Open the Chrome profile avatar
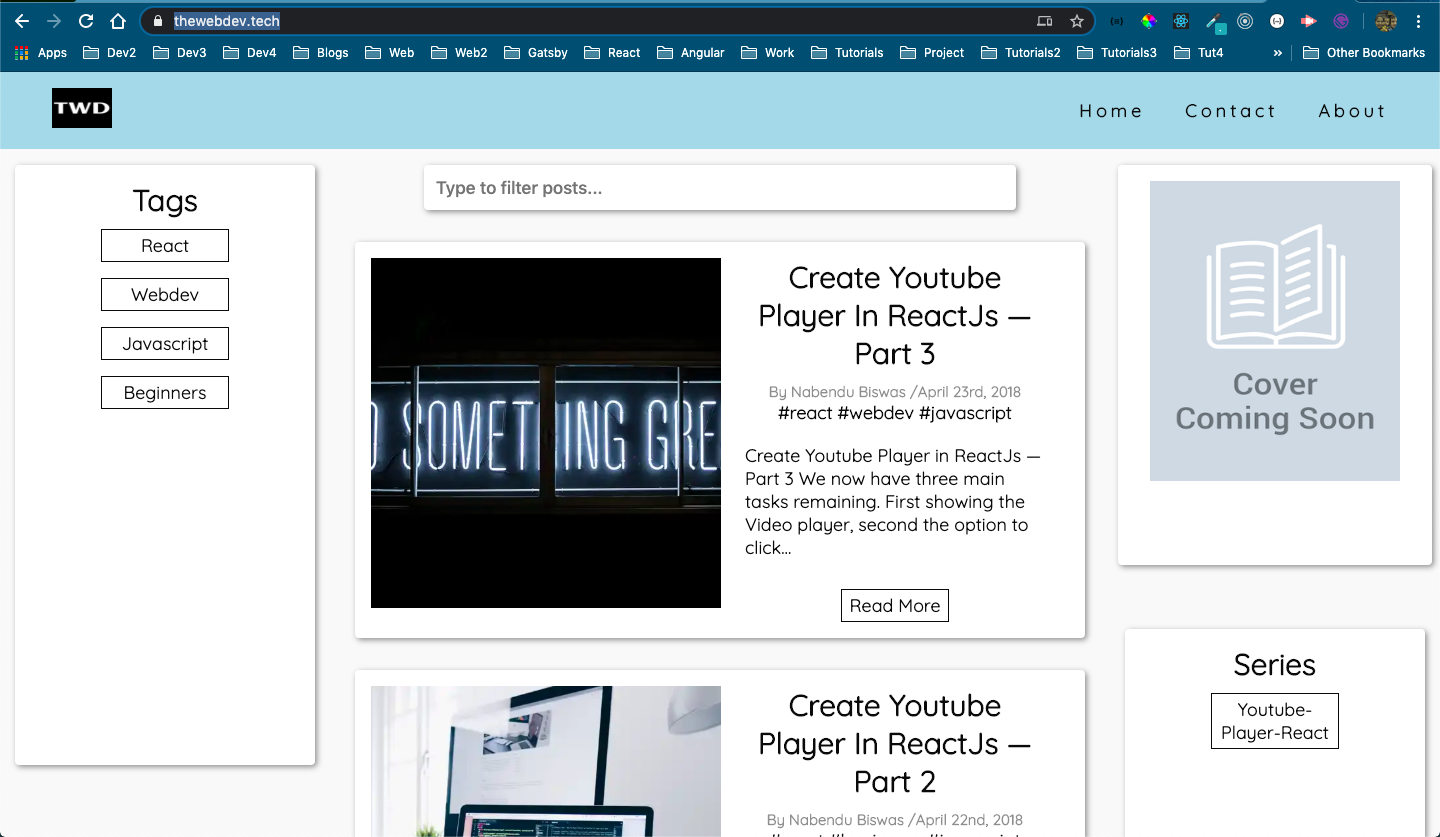The image size is (1440, 837). pos(1385,21)
